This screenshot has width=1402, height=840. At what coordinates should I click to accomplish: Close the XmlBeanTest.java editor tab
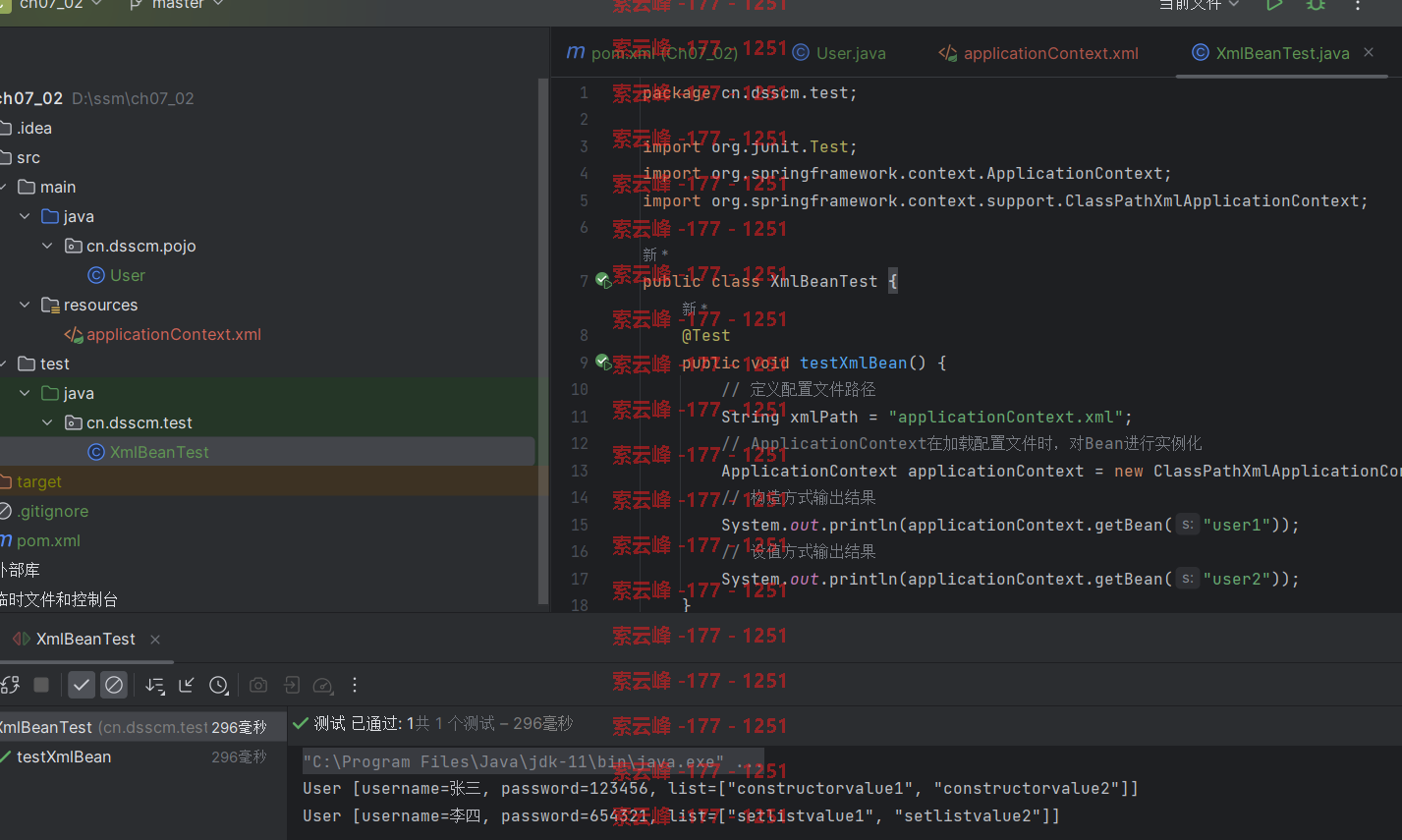1369,52
